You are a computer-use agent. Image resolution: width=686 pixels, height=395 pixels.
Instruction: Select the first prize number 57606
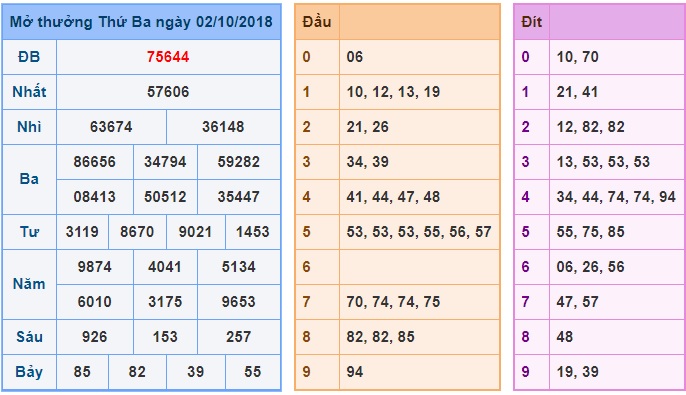[x=168, y=92]
